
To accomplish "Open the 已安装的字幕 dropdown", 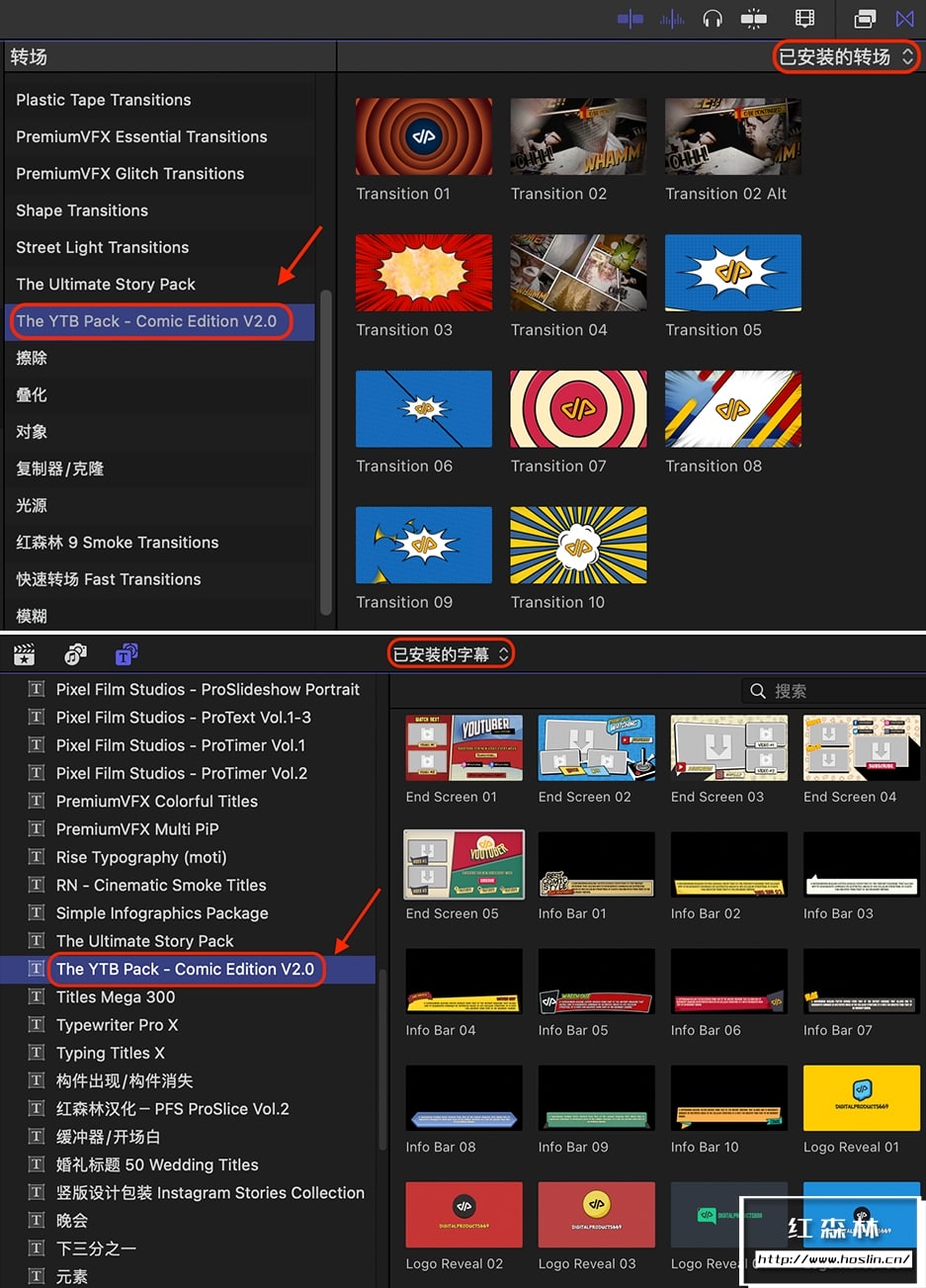I will 451,654.
